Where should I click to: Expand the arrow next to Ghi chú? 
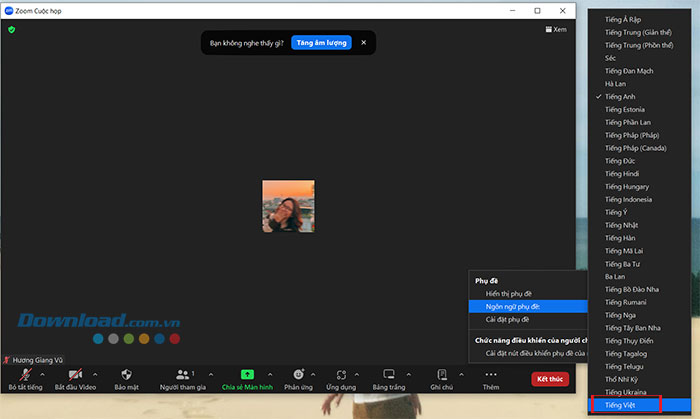(x=461, y=374)
